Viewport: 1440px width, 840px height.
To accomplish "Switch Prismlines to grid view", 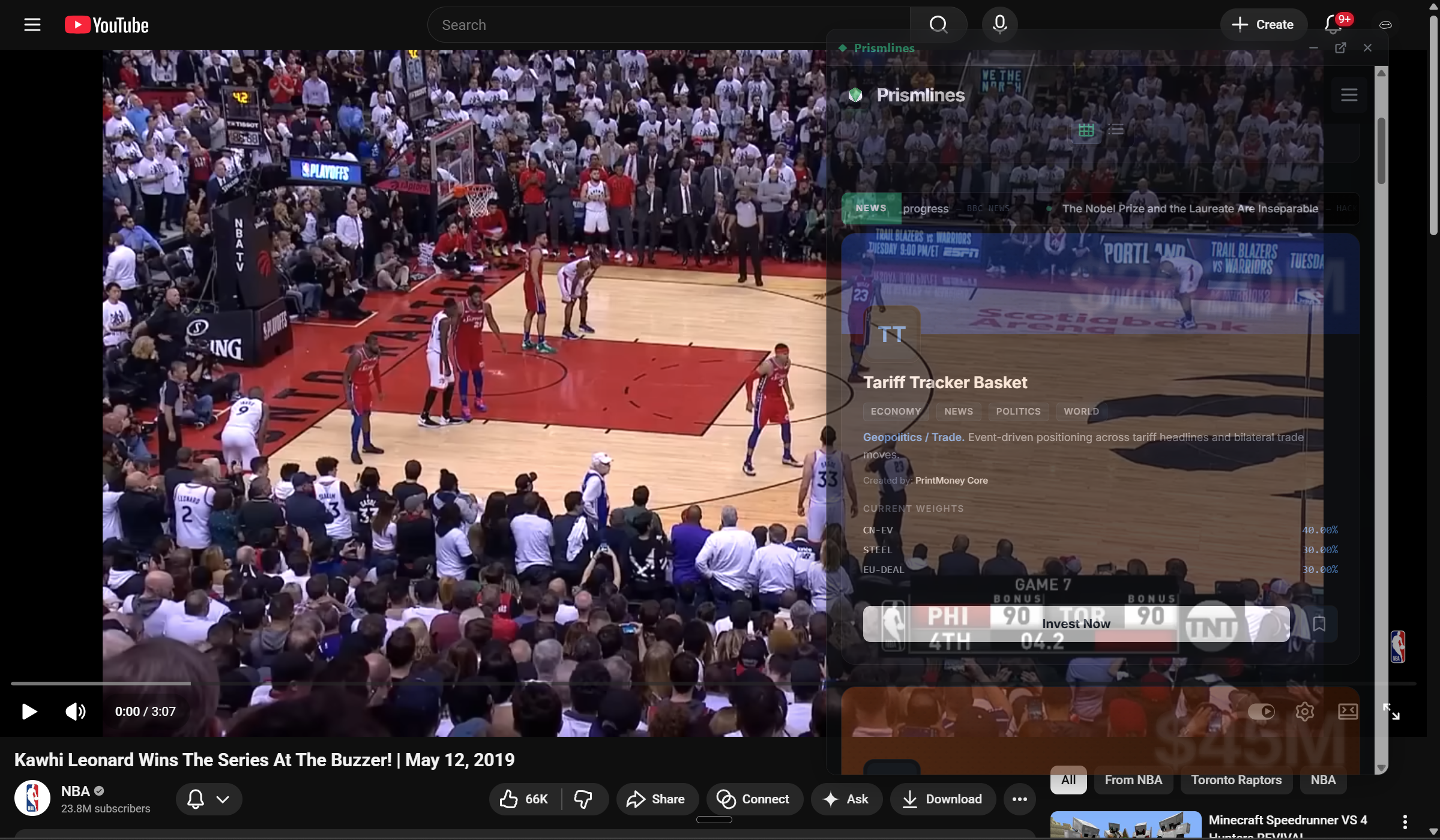I will point(1086,130).
